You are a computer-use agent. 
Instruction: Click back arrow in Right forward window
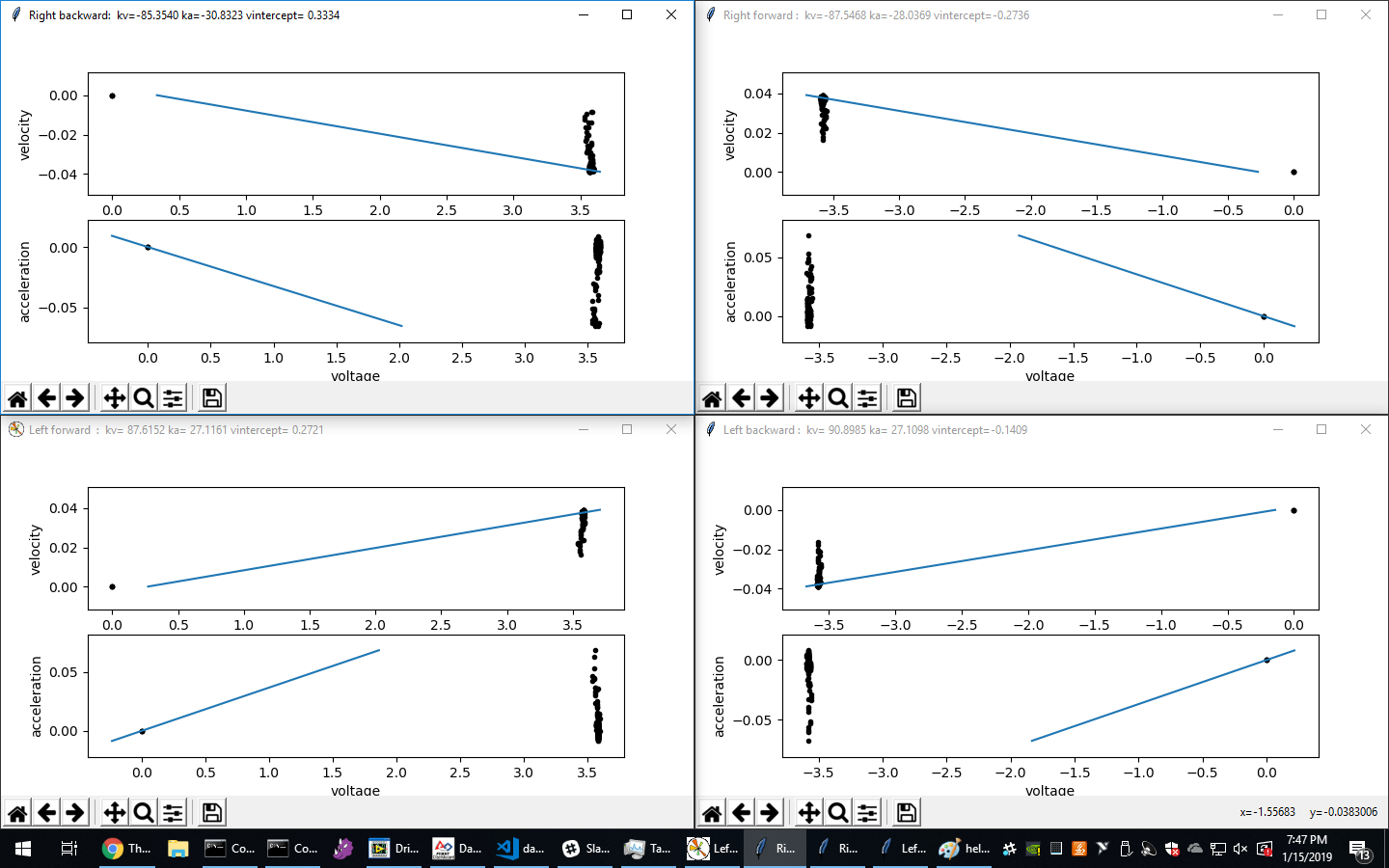coord(741,398)
